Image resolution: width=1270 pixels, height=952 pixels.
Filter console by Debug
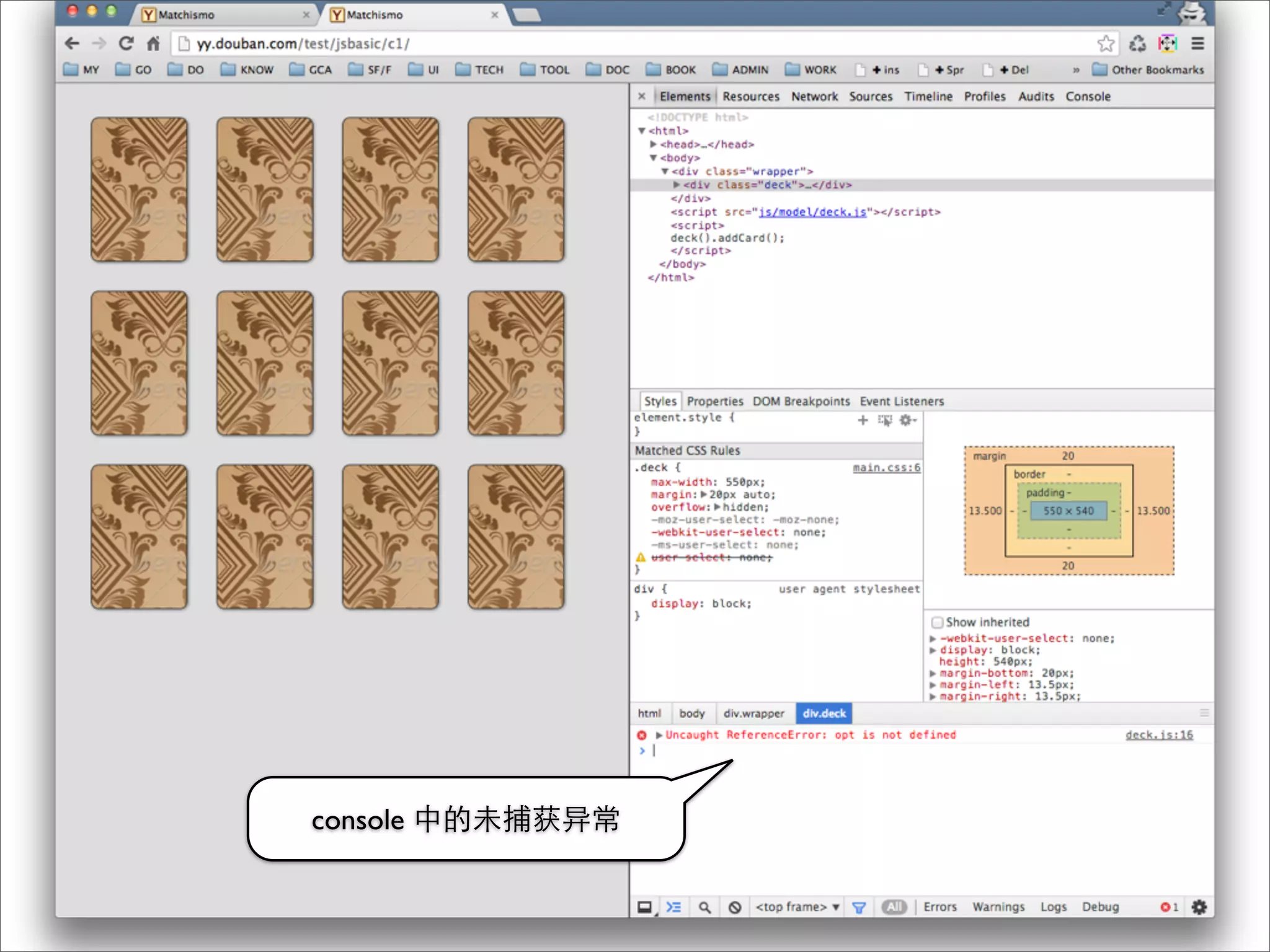(1100, 907)
